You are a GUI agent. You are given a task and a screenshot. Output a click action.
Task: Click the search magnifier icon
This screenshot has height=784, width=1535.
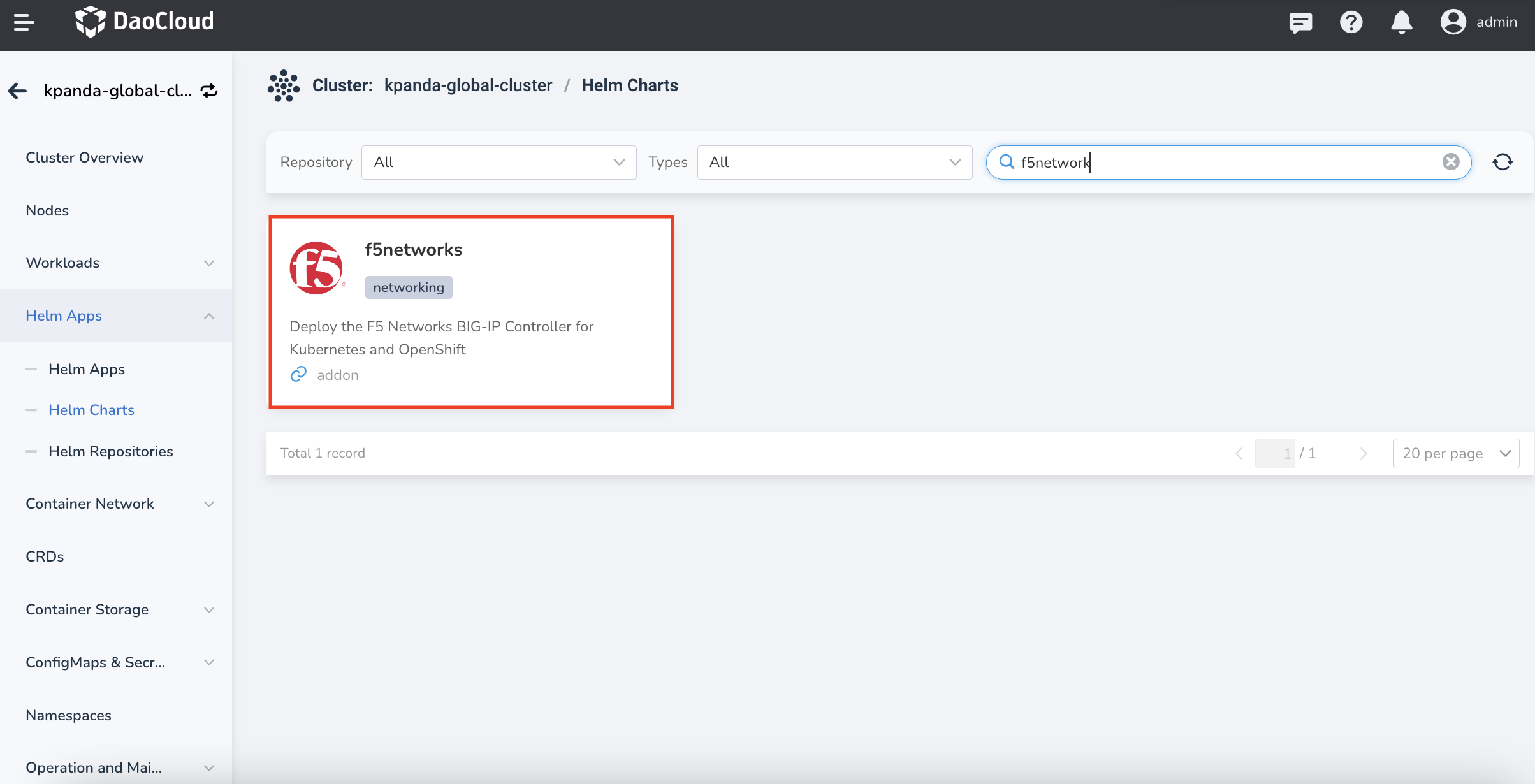click(1007, 162)
